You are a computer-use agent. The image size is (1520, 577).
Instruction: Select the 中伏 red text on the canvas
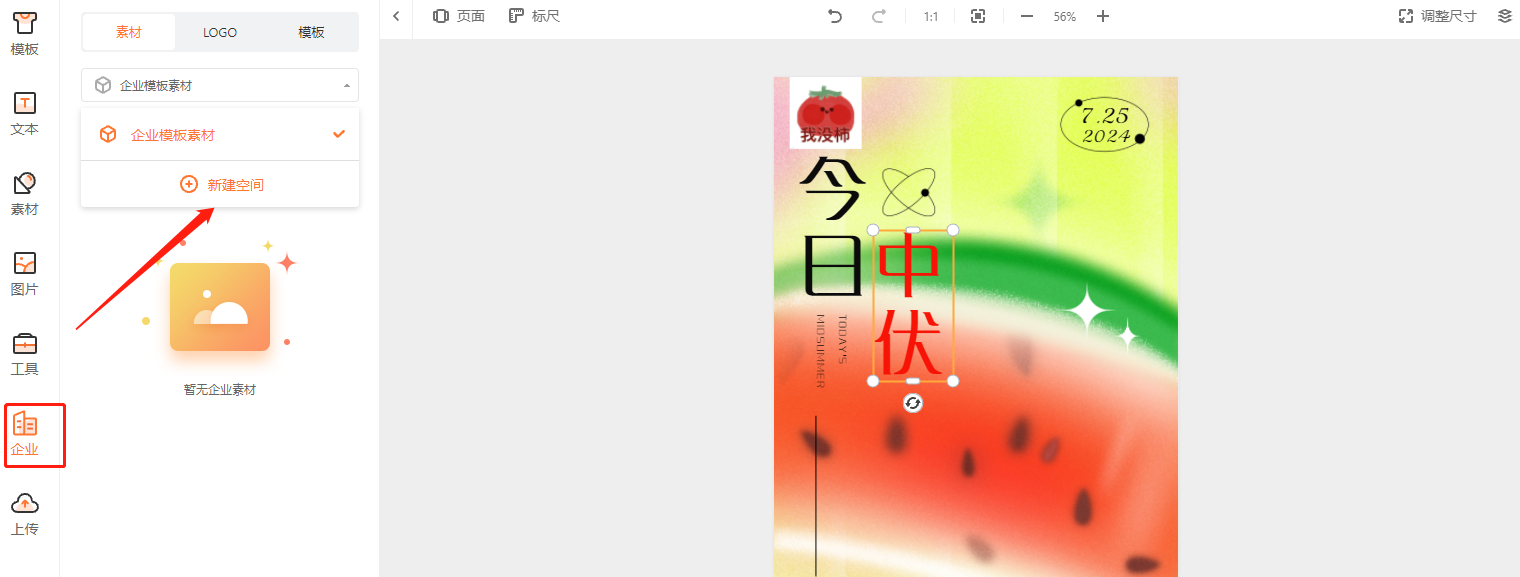tap(912, 306)
